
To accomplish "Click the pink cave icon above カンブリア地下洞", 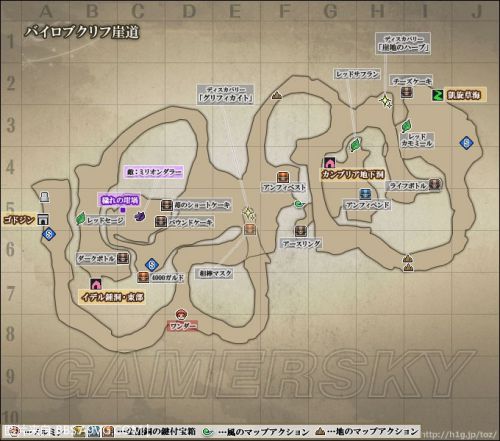I will tap(329, 163).
